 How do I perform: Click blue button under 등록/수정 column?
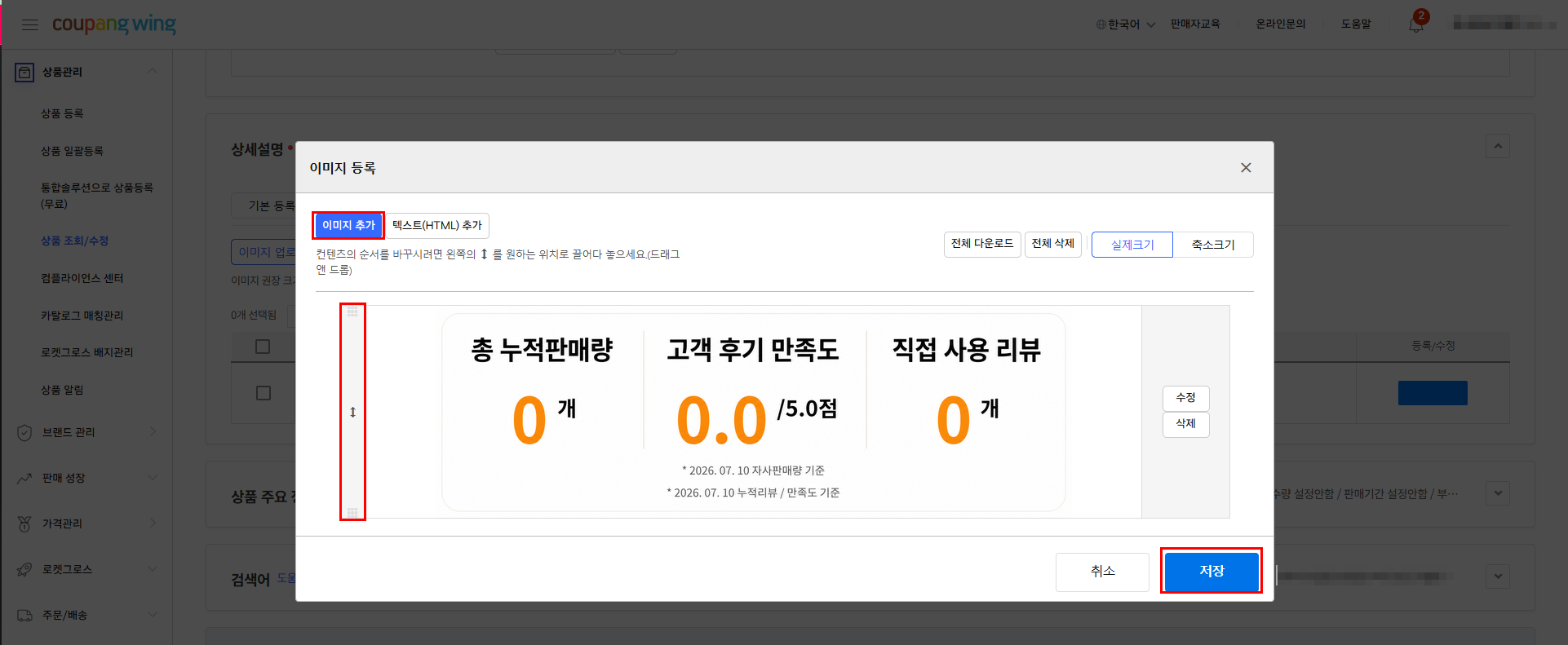[x=1433, y=393]
